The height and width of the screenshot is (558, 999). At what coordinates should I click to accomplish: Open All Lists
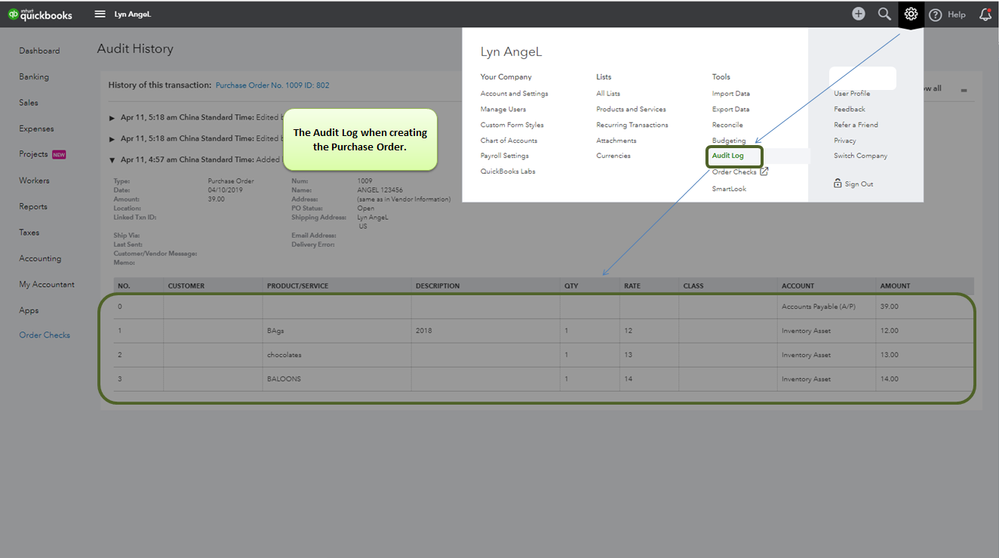pos(608,94)
